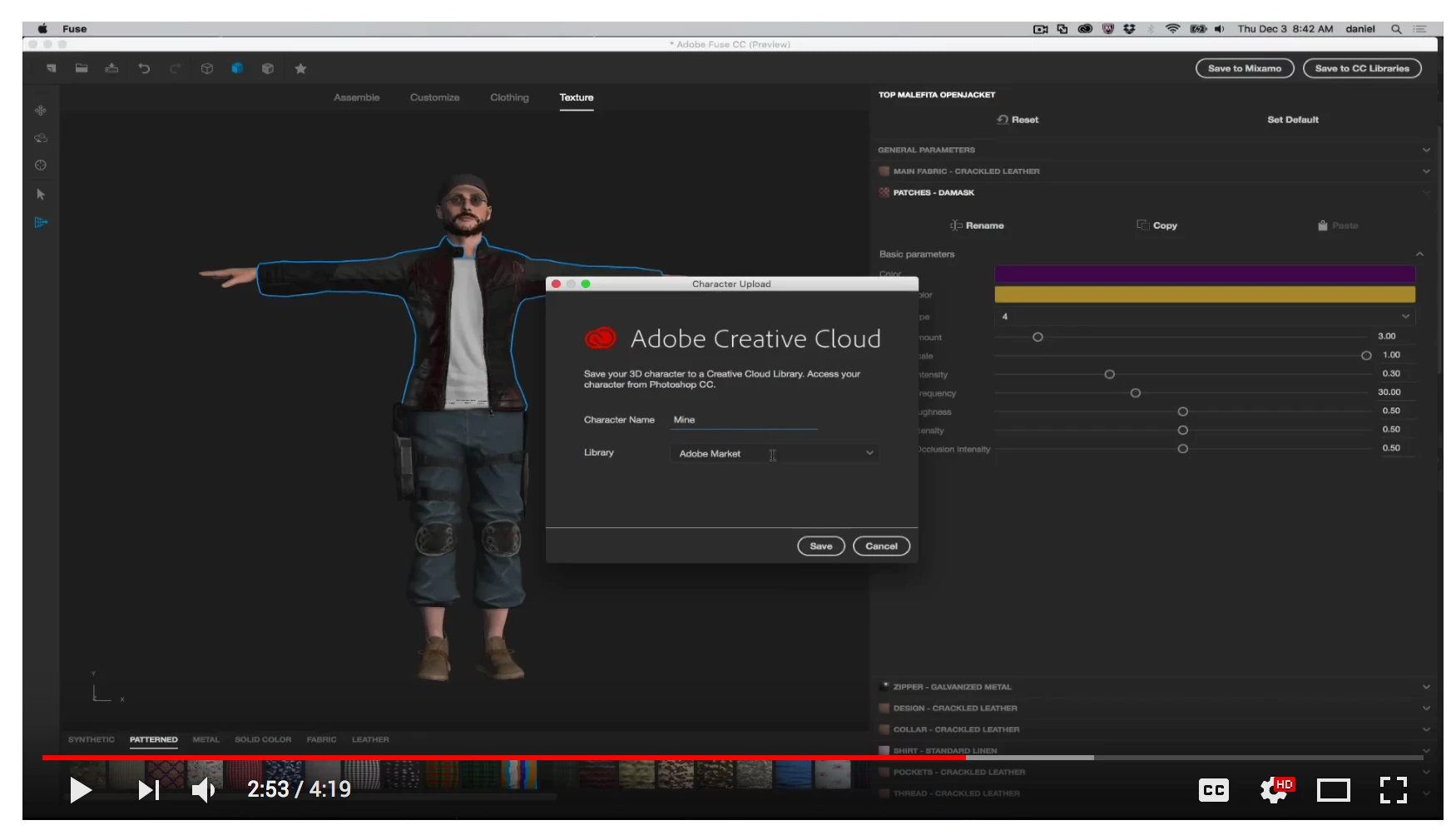
Task: Open the shape dropdown showing 4
Action: (1205, 317)
